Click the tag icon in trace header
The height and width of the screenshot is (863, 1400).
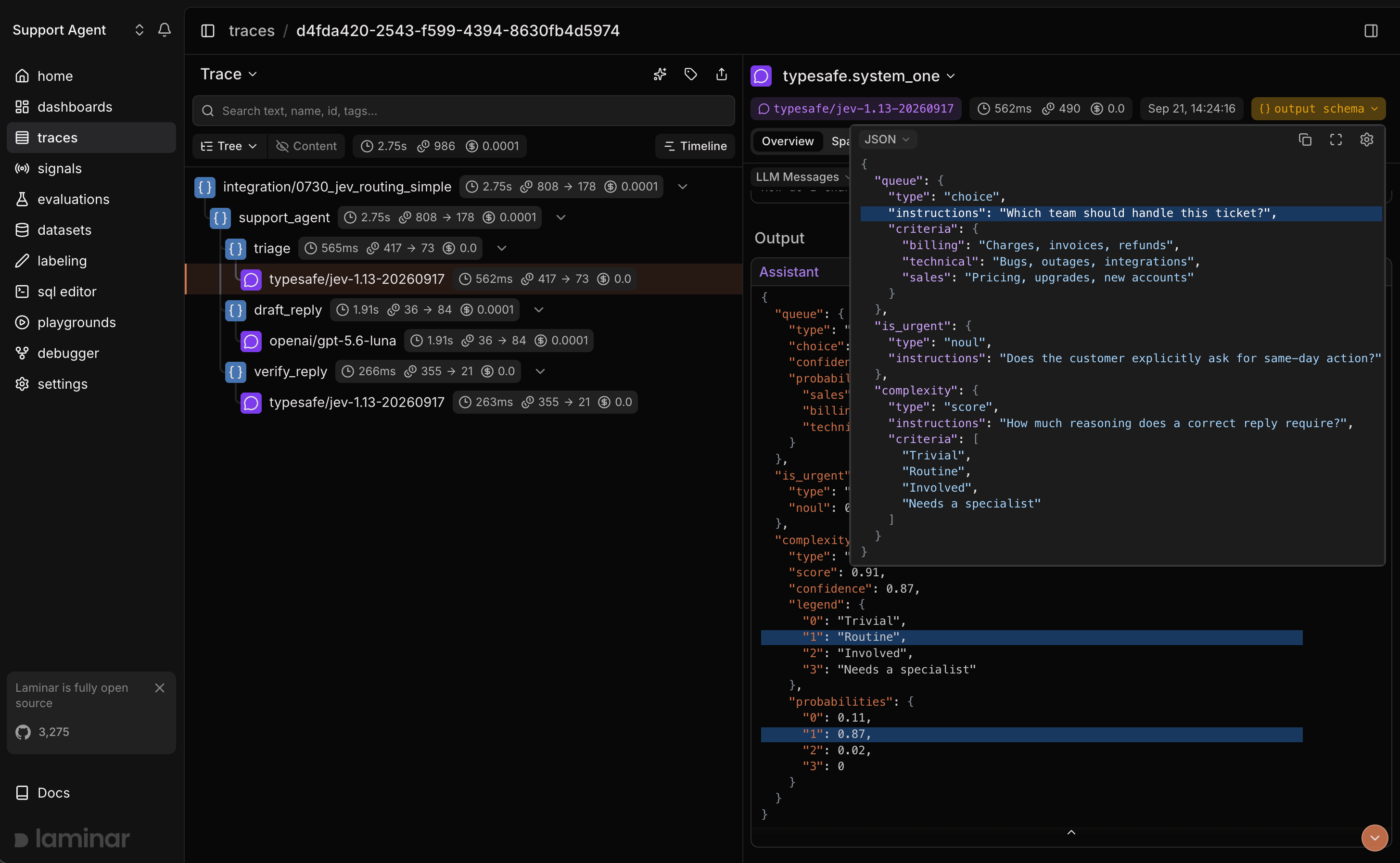[690, 74]
